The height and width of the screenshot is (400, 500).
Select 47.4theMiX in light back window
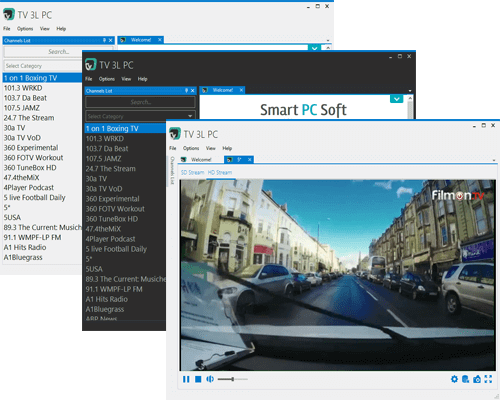(x=43, y=178)
